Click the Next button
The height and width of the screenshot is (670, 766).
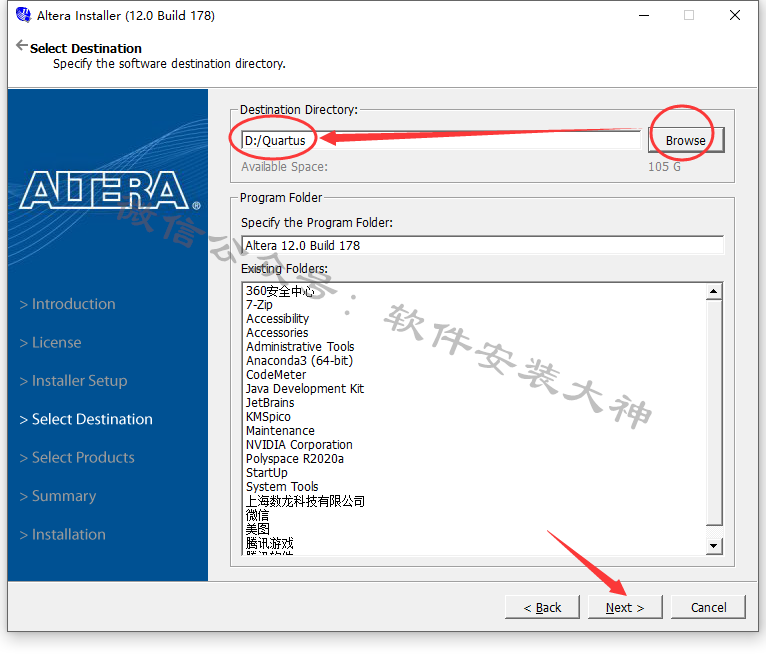pyautogui.click(x=625, y=607)
